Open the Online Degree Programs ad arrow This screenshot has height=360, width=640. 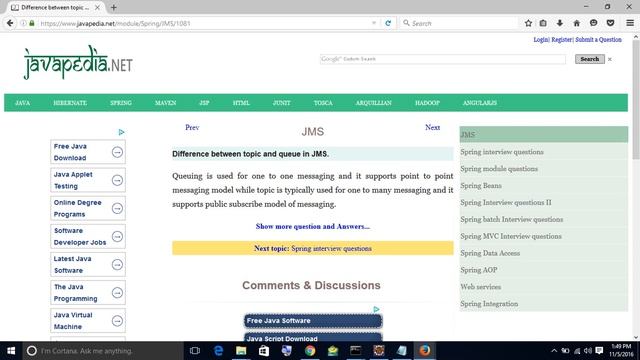pos(117,209)
